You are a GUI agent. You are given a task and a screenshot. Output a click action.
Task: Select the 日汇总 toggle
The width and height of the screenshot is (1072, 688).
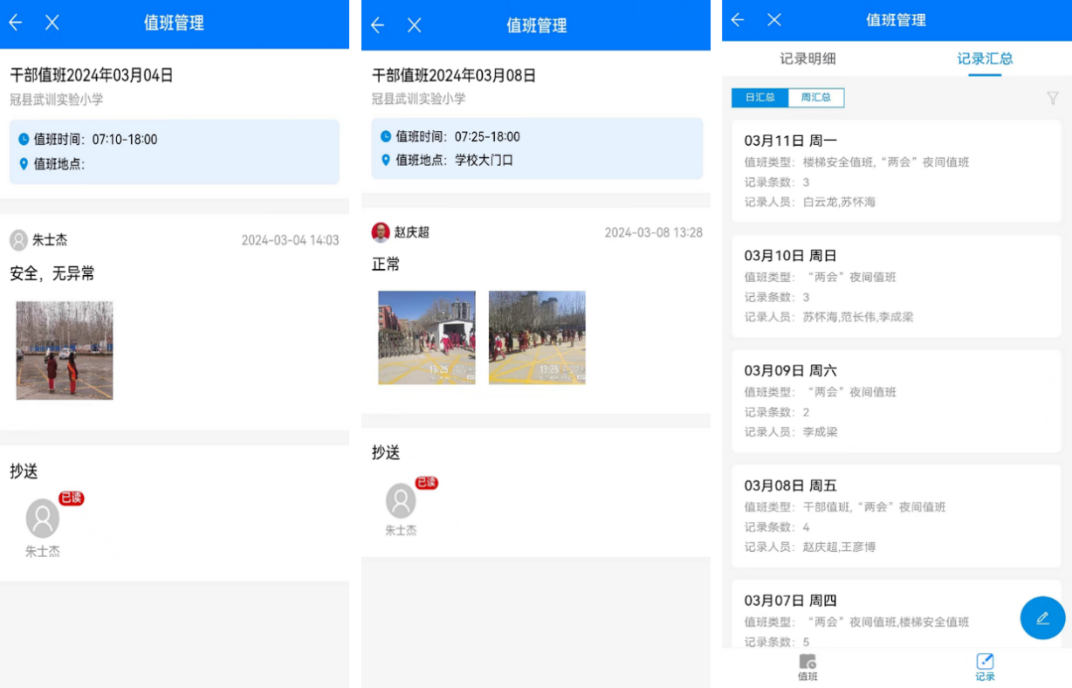click(760, 98)
